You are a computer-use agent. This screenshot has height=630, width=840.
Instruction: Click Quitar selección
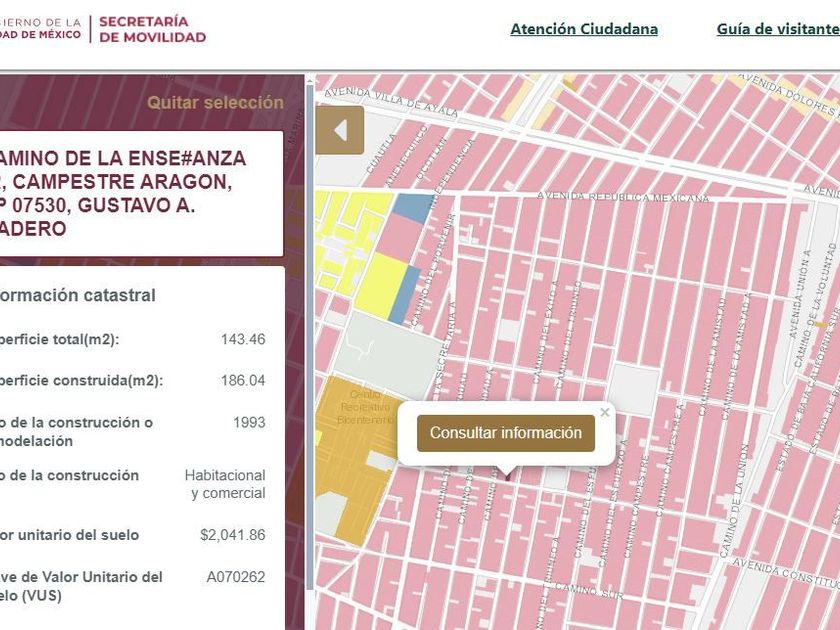[215, 102]
